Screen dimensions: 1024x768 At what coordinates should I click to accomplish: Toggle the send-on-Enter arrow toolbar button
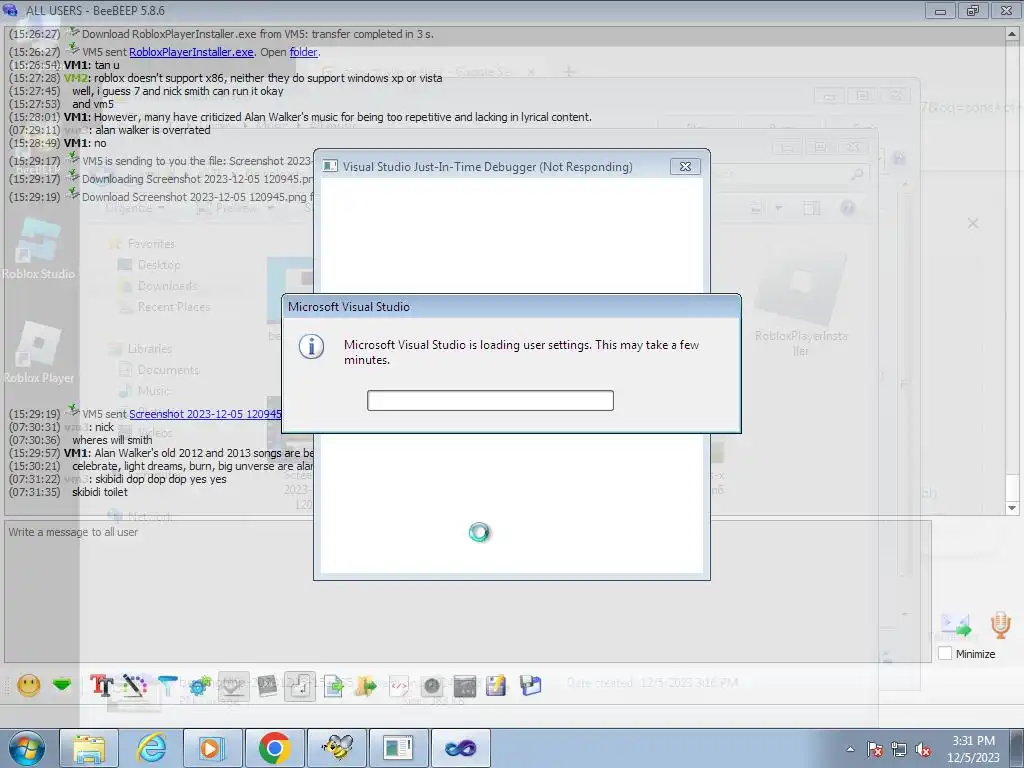tap(300, 686)
